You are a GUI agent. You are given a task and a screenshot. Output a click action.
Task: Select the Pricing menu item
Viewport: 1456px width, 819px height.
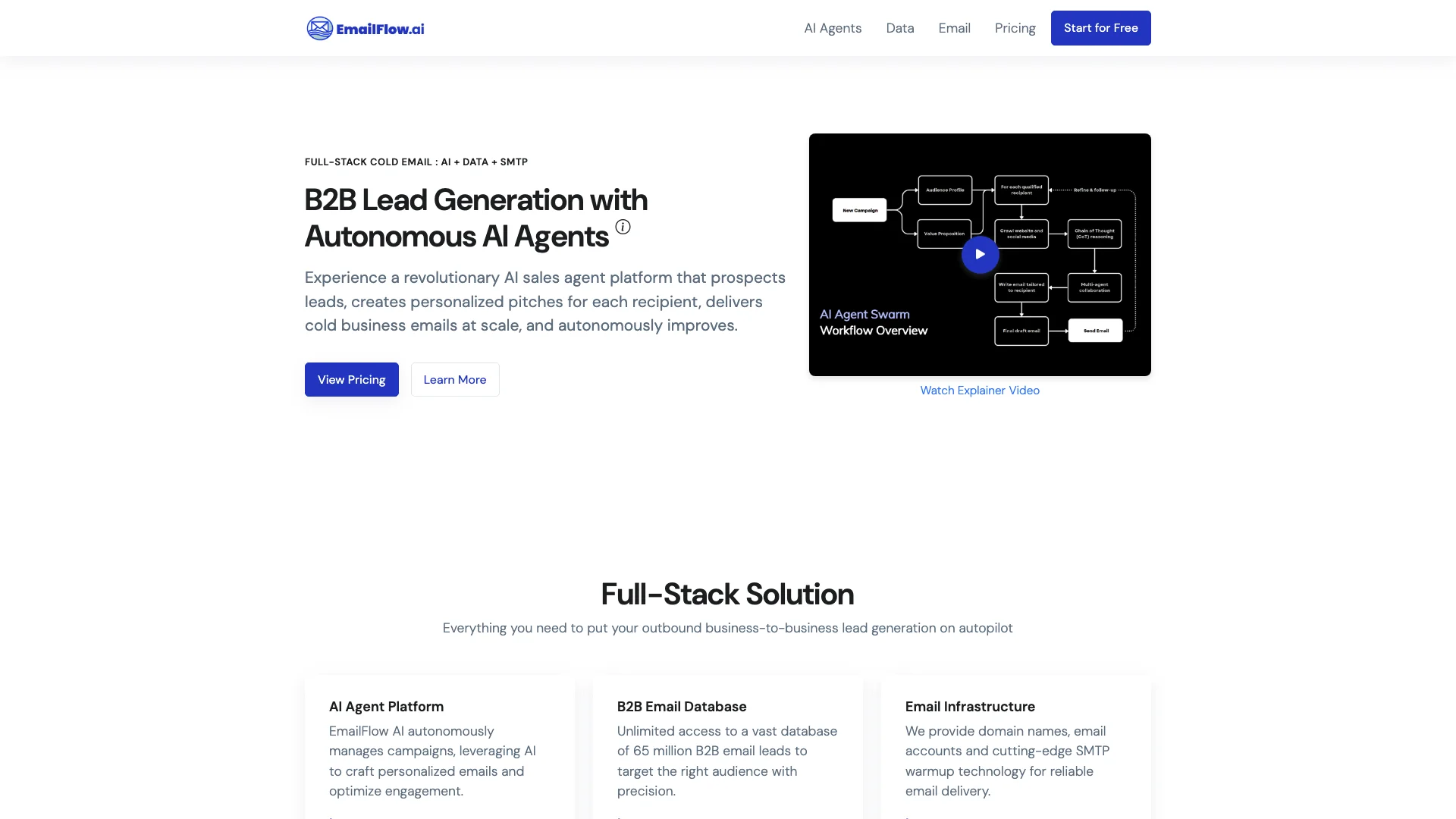1015,28
